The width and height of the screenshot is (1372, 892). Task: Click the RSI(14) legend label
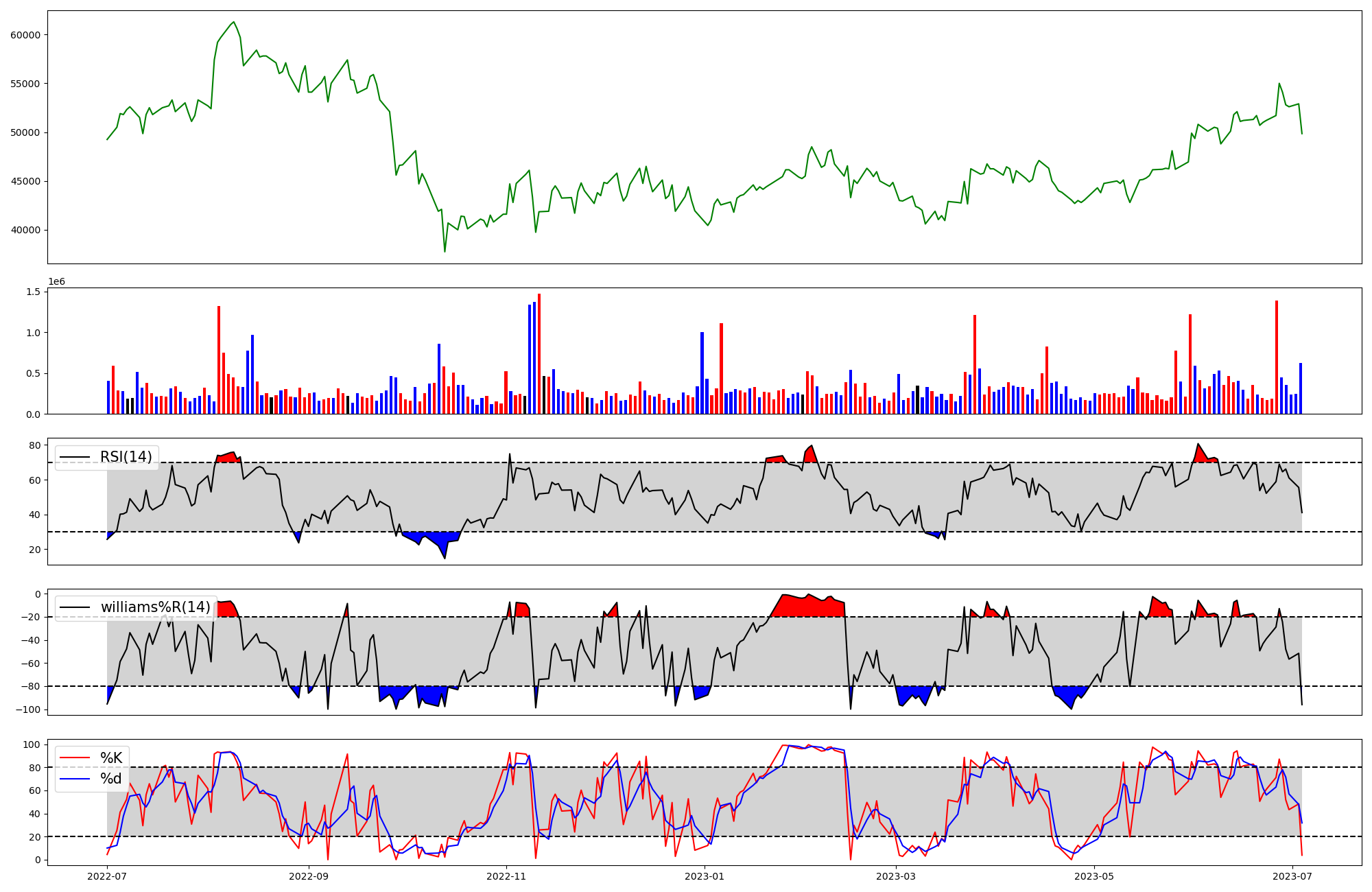[126, 457]
